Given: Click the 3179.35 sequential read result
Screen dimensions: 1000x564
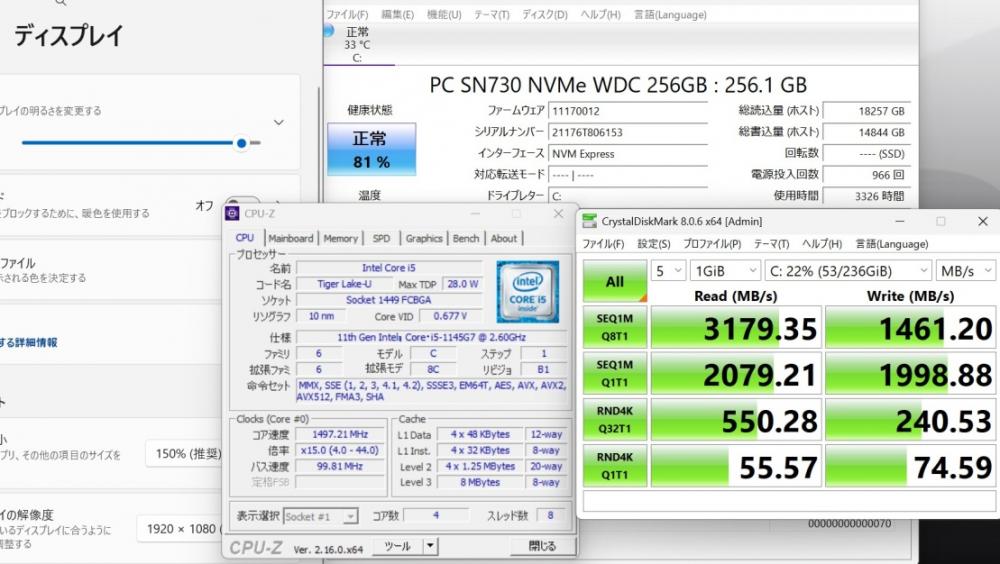Looking at the screenshot, I should point(736,327).
